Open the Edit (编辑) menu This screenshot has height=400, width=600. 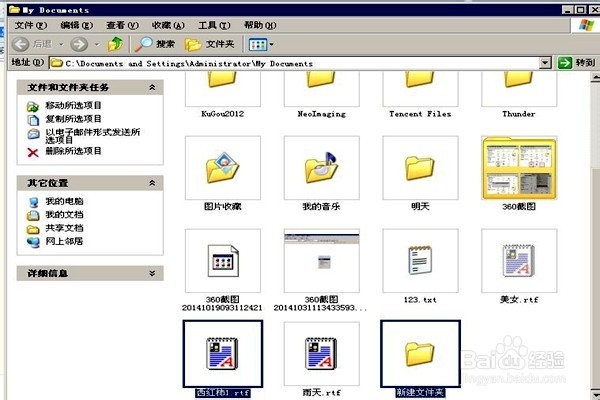pos(77,25)
